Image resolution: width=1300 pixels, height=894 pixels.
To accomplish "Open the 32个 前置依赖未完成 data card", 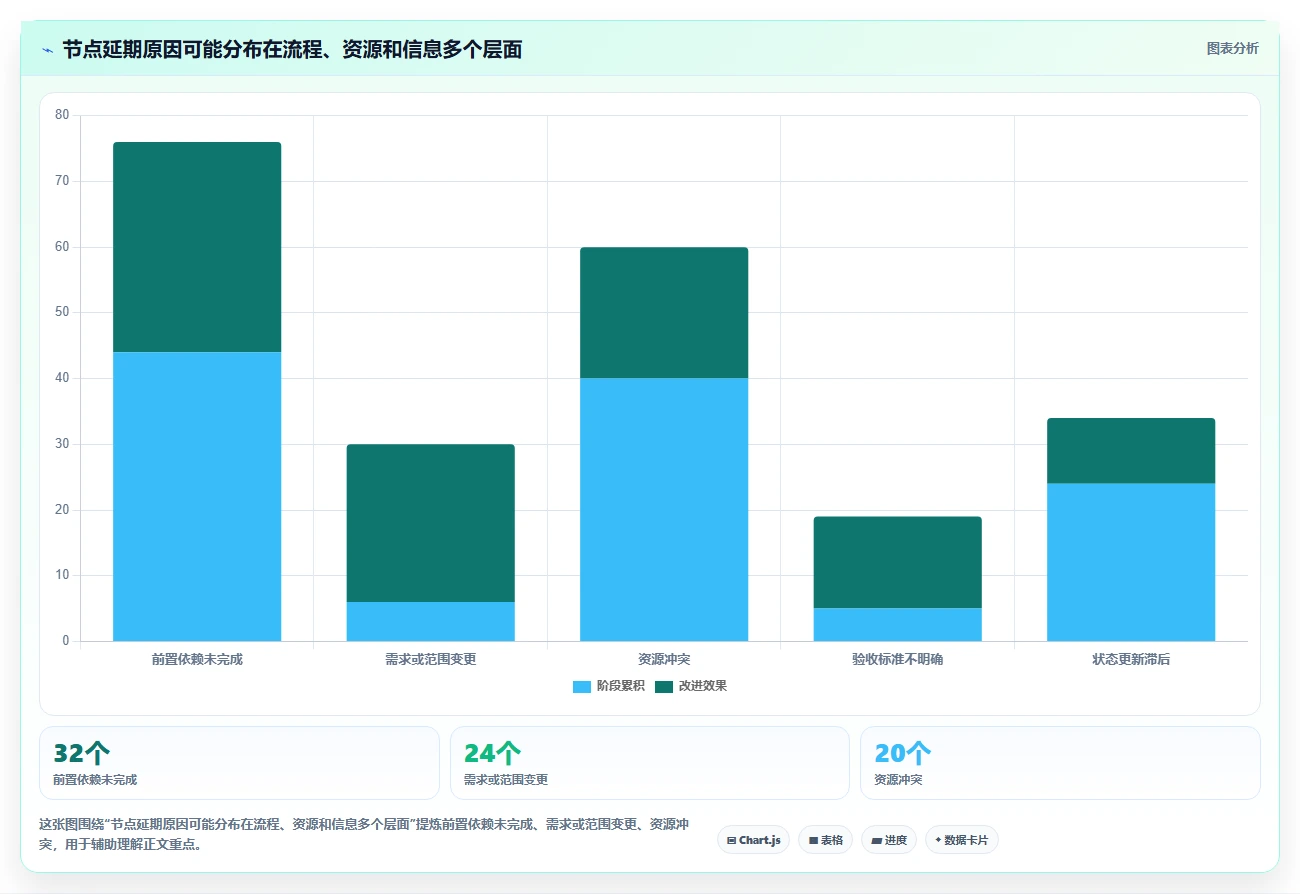I will click(239, 763).
